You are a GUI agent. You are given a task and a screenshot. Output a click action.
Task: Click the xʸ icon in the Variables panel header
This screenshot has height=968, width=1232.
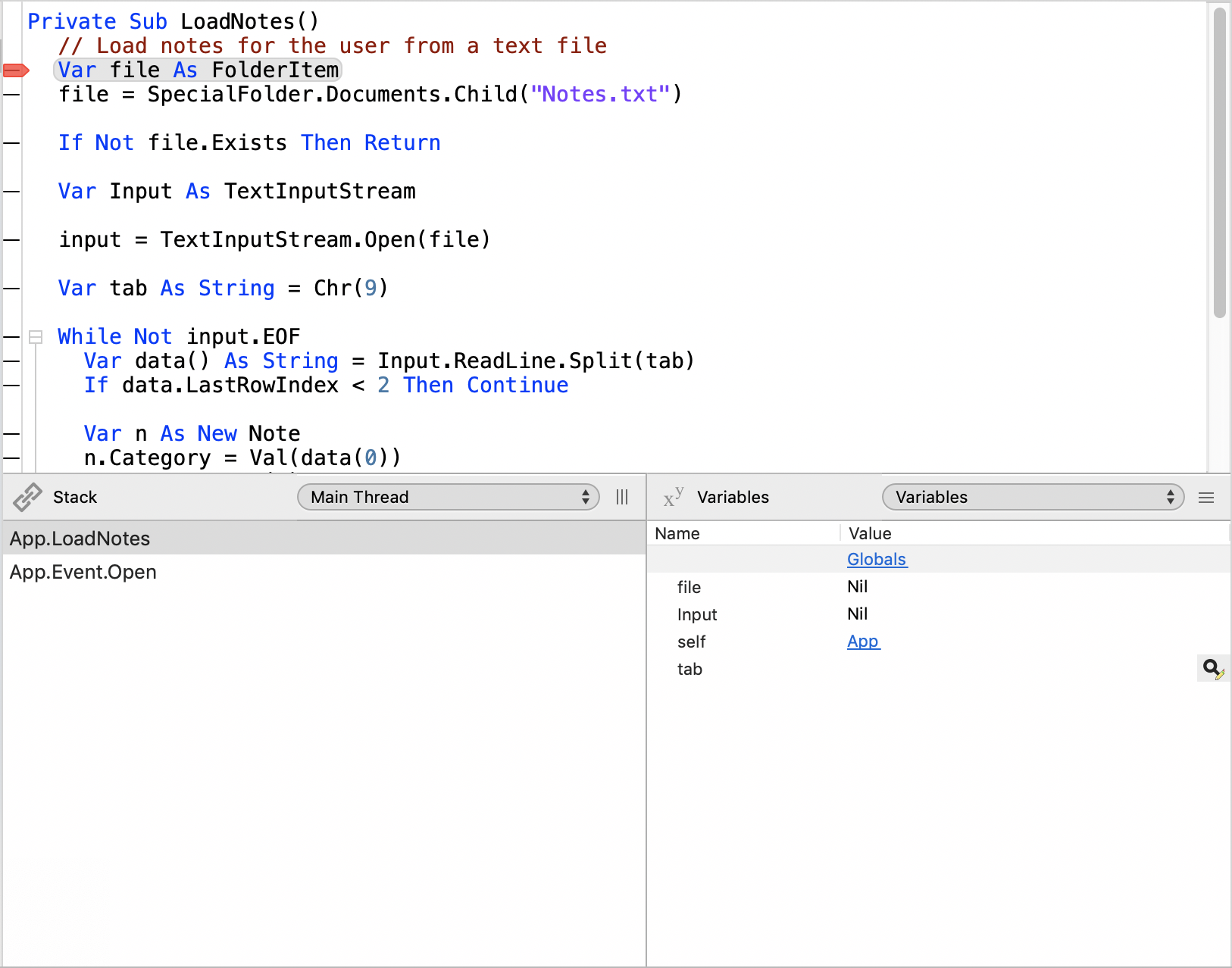coord(674,497)
